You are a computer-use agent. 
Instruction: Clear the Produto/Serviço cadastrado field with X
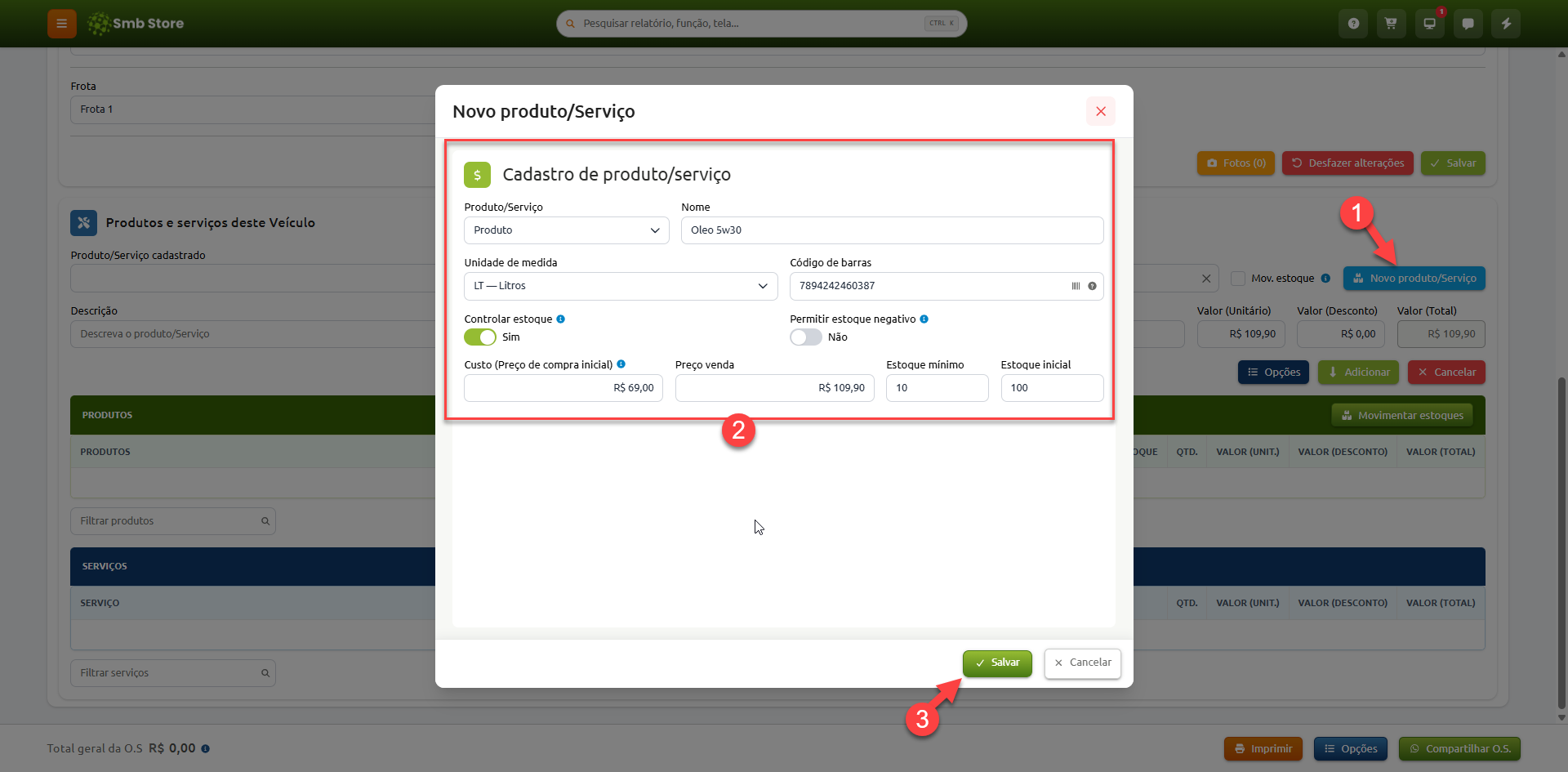click(x=1206, y=279)
